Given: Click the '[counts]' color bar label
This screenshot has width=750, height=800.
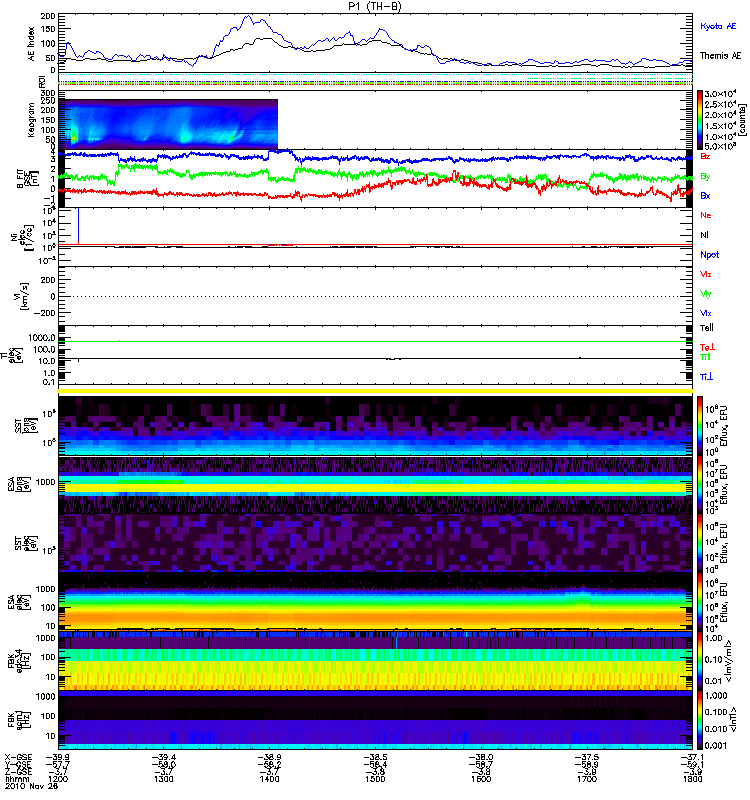Looking at the screenshot, I should [x=742, y=120].
